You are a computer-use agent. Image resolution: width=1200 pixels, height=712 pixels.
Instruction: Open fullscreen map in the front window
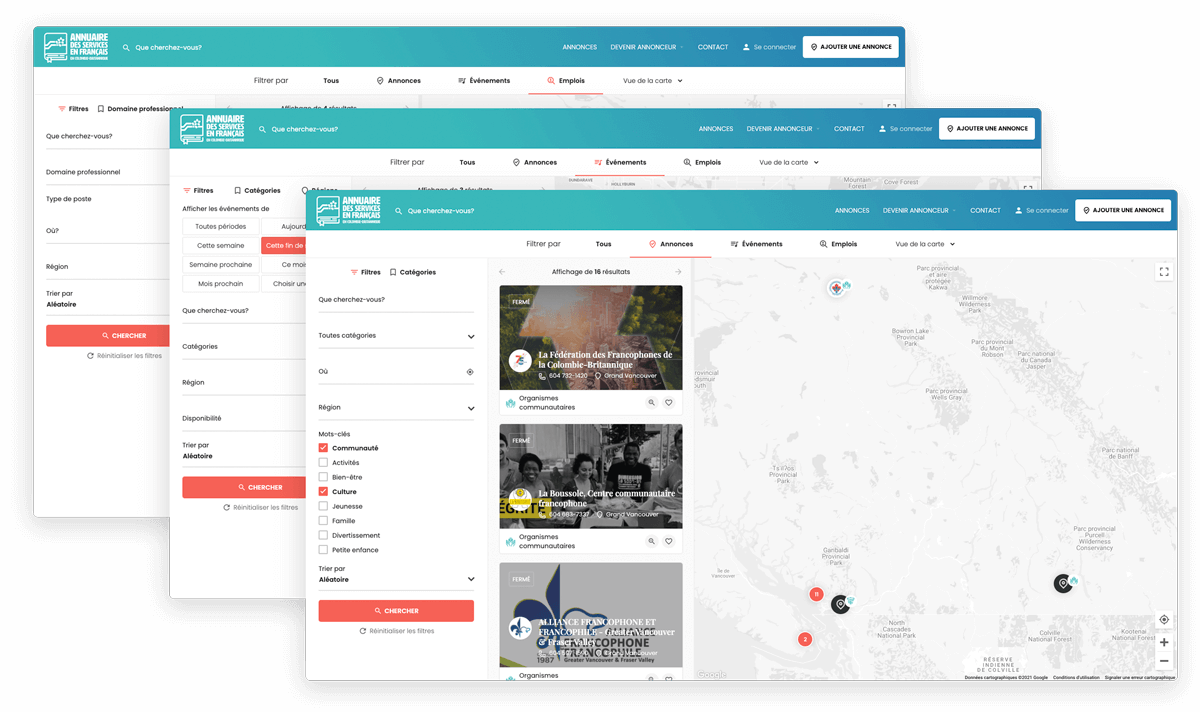coord(1163,271)
